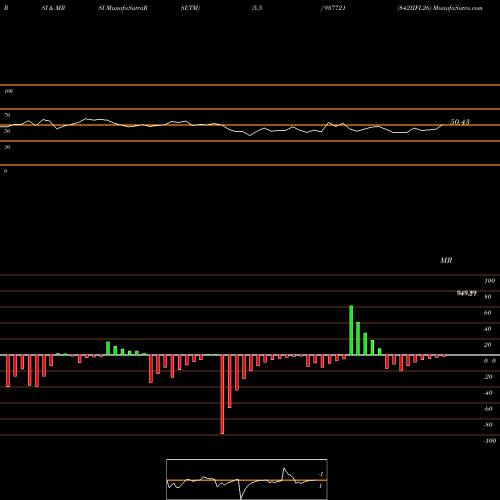This screenshot has height=500, width=500.
Task: Open the mini overview chart thumbnail
Action: click(247, 479)
